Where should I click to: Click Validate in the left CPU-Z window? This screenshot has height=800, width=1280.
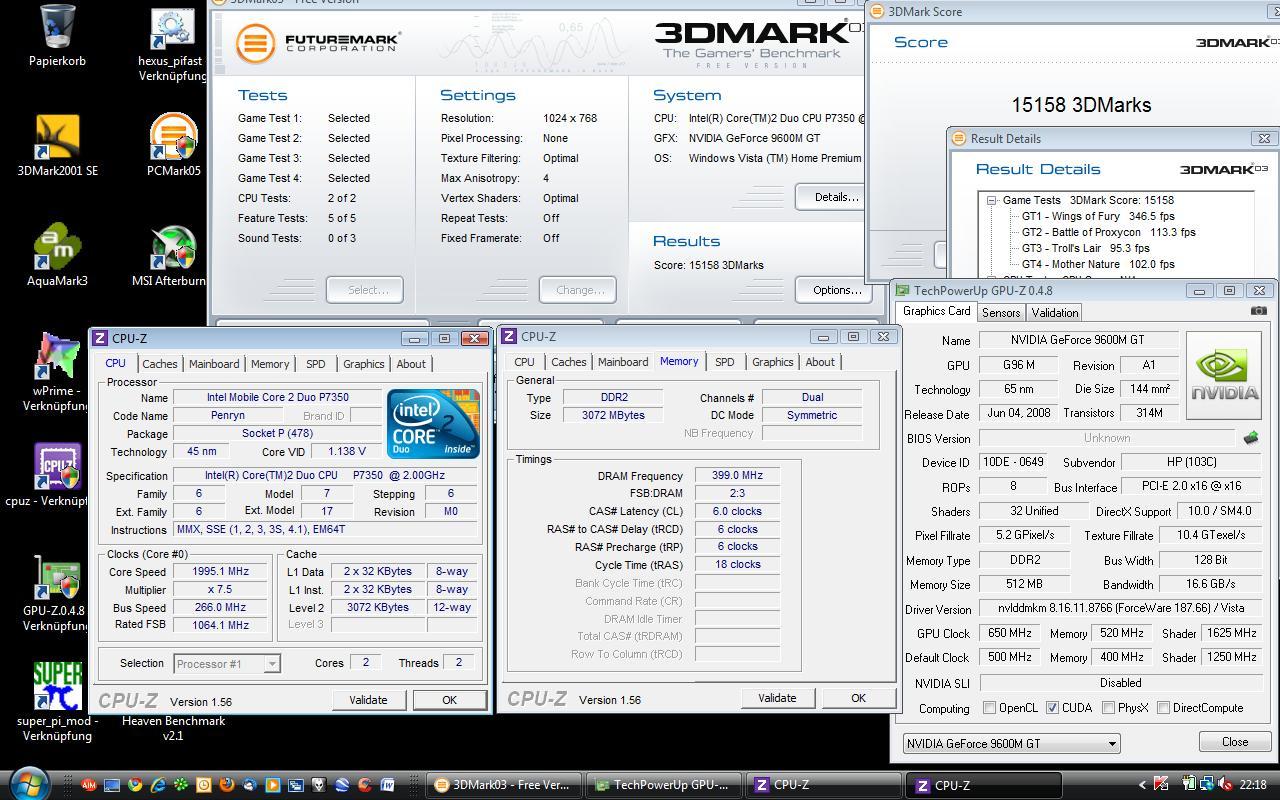tap(368, 700)
